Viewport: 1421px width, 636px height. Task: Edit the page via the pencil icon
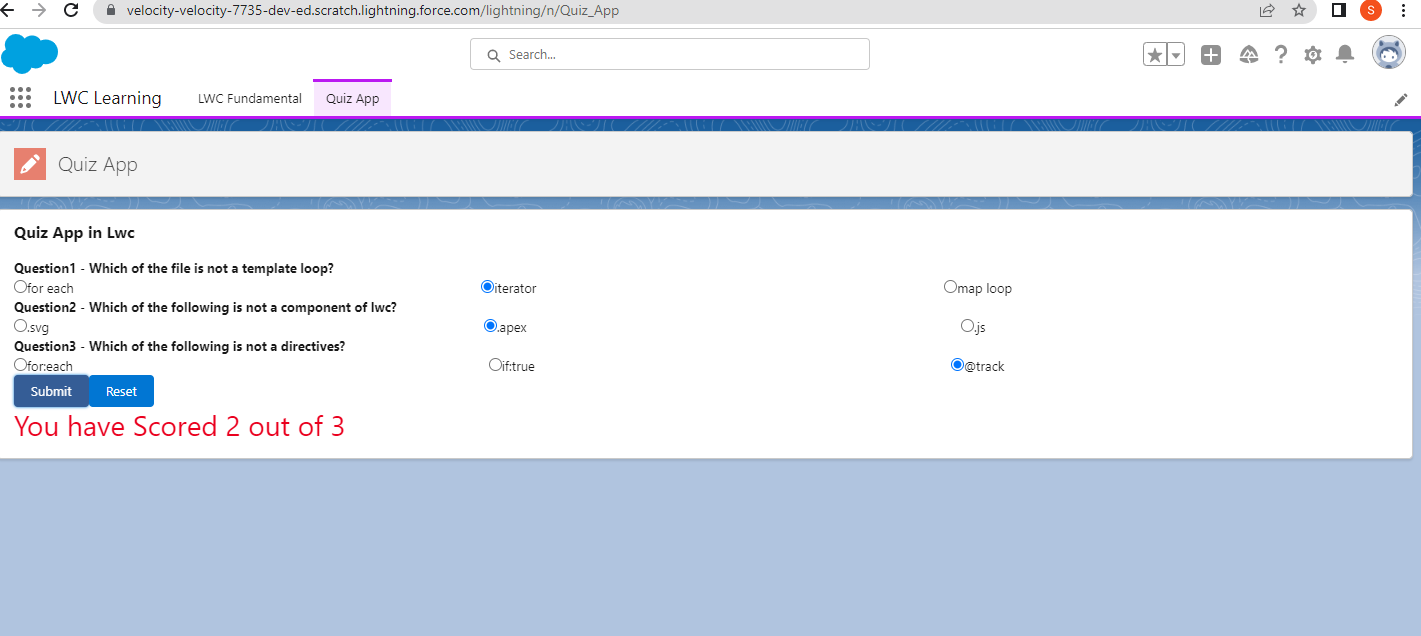[x=1401, y=99]
